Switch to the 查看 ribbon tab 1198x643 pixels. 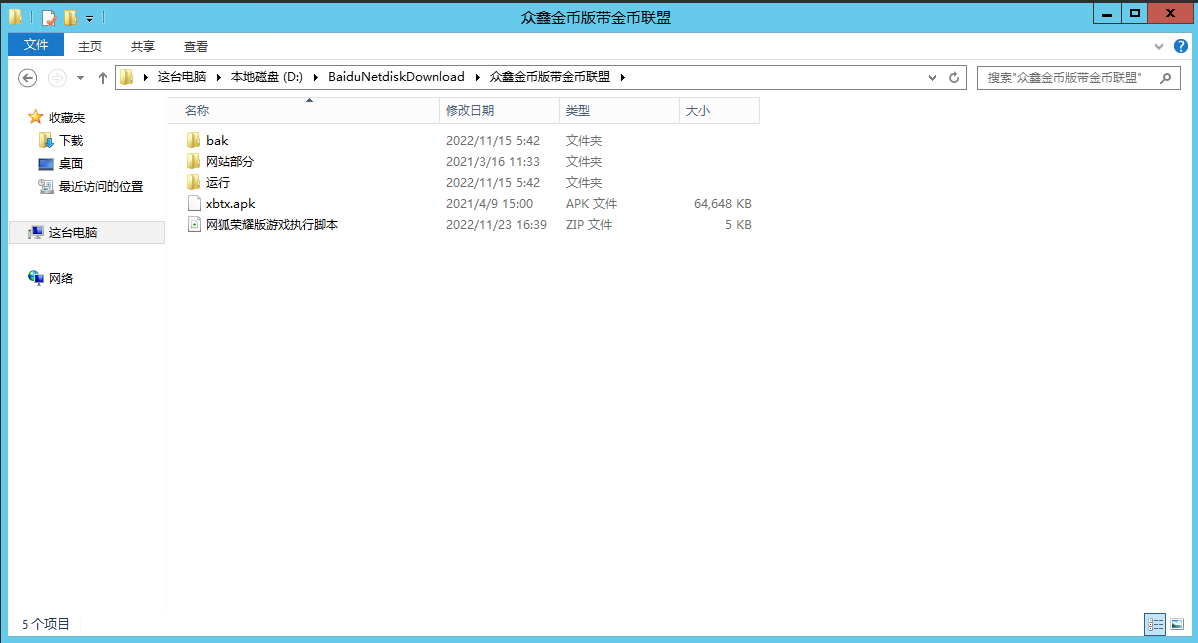click(195, 46)
